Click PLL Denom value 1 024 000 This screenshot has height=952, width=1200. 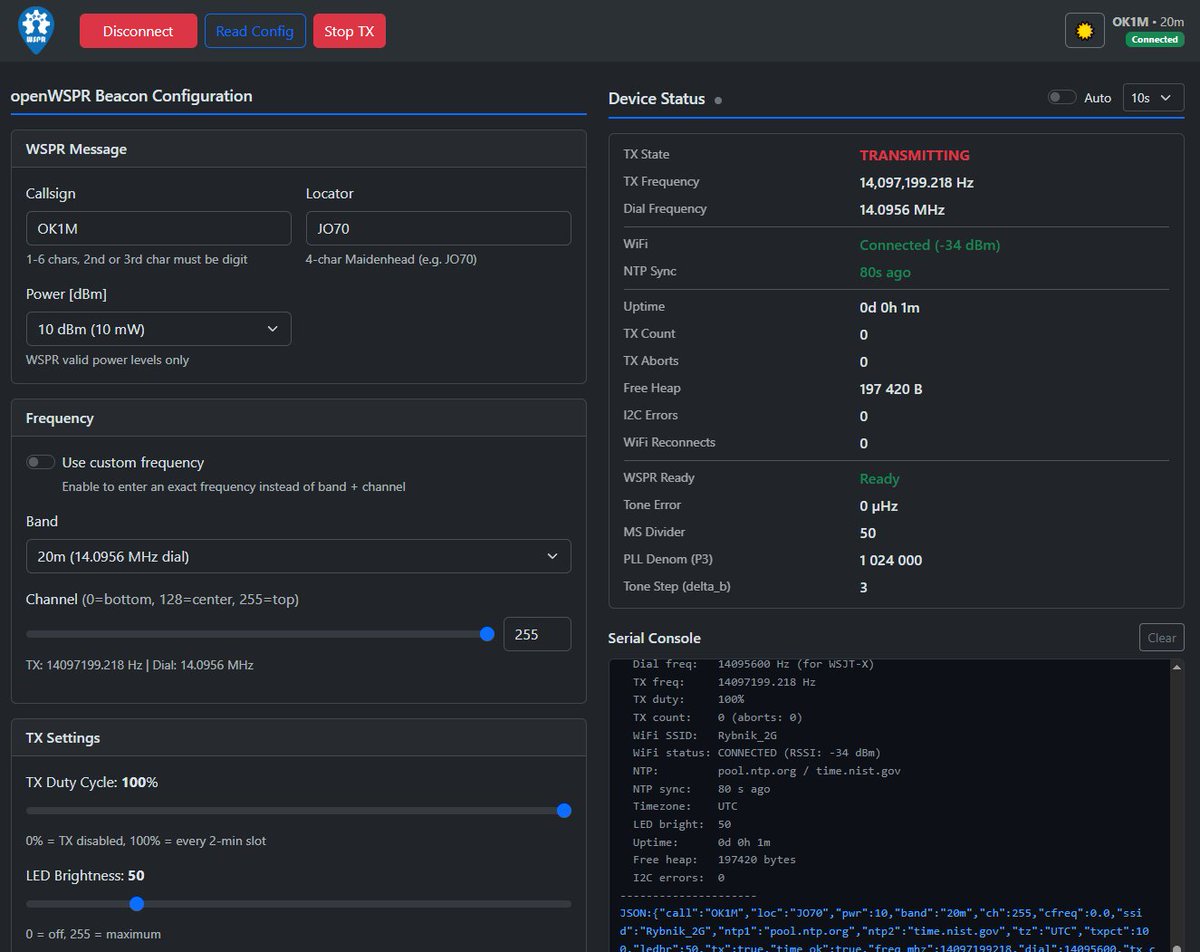click(891, 560)
